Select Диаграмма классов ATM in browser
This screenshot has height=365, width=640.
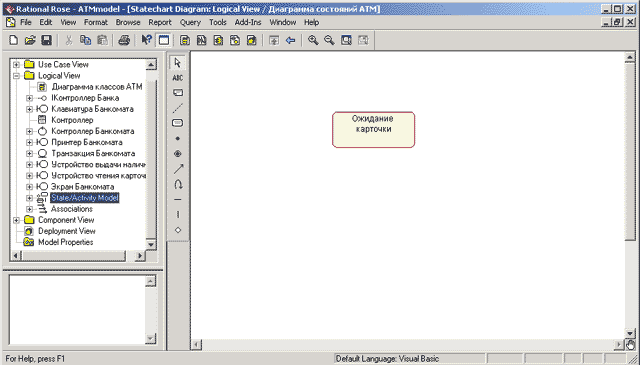(97, 87)
